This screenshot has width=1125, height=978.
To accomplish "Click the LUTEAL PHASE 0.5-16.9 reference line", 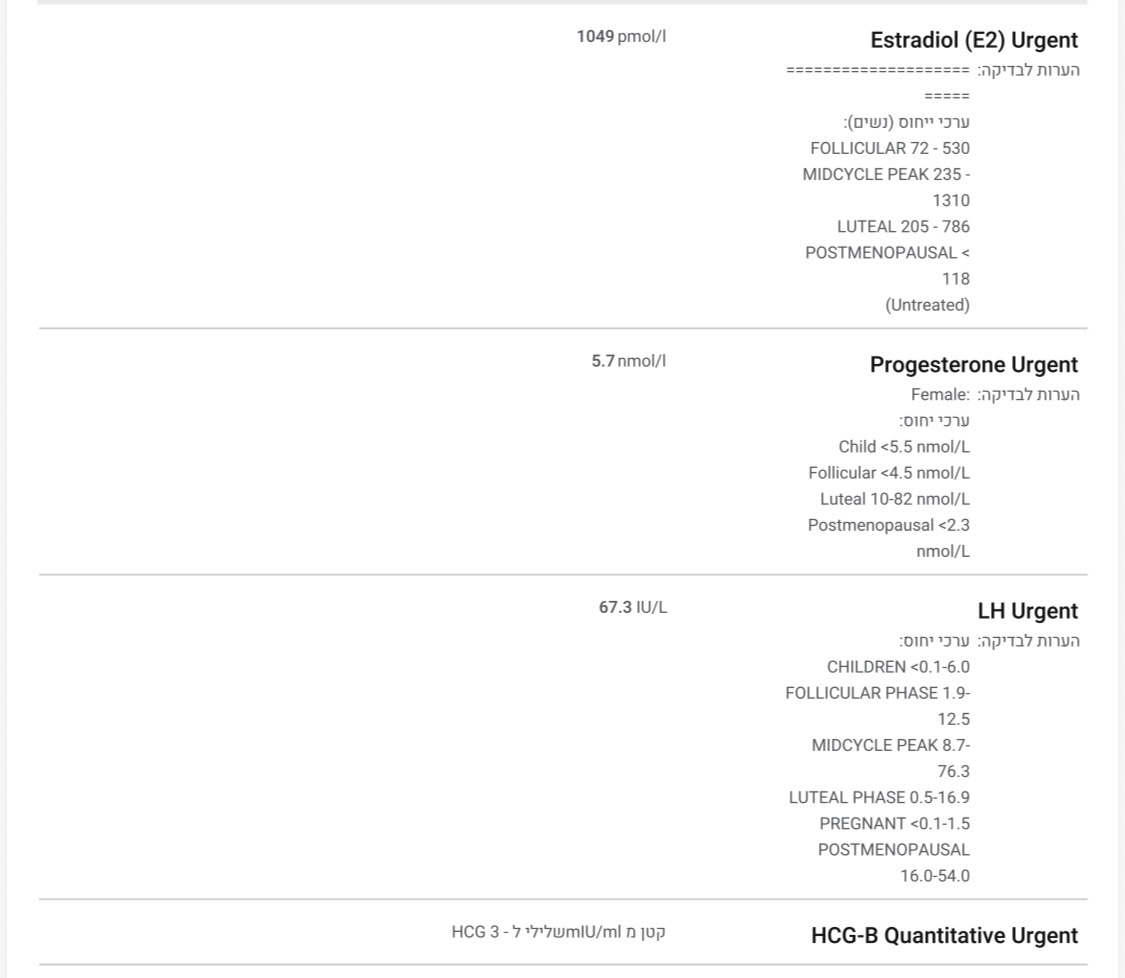I will pyautogui.click(x=879, y=798).
